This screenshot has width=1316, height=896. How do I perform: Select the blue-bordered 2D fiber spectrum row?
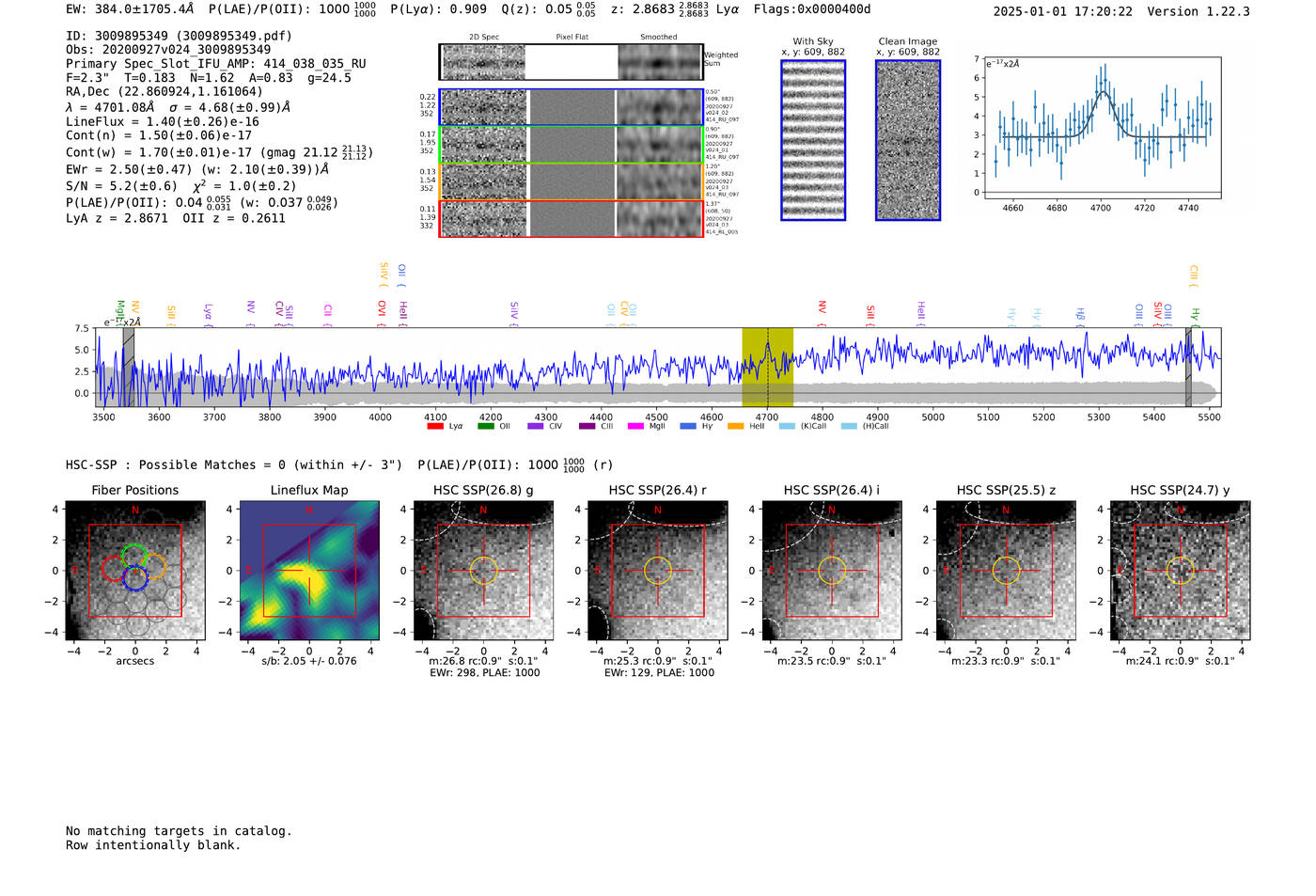572,107
